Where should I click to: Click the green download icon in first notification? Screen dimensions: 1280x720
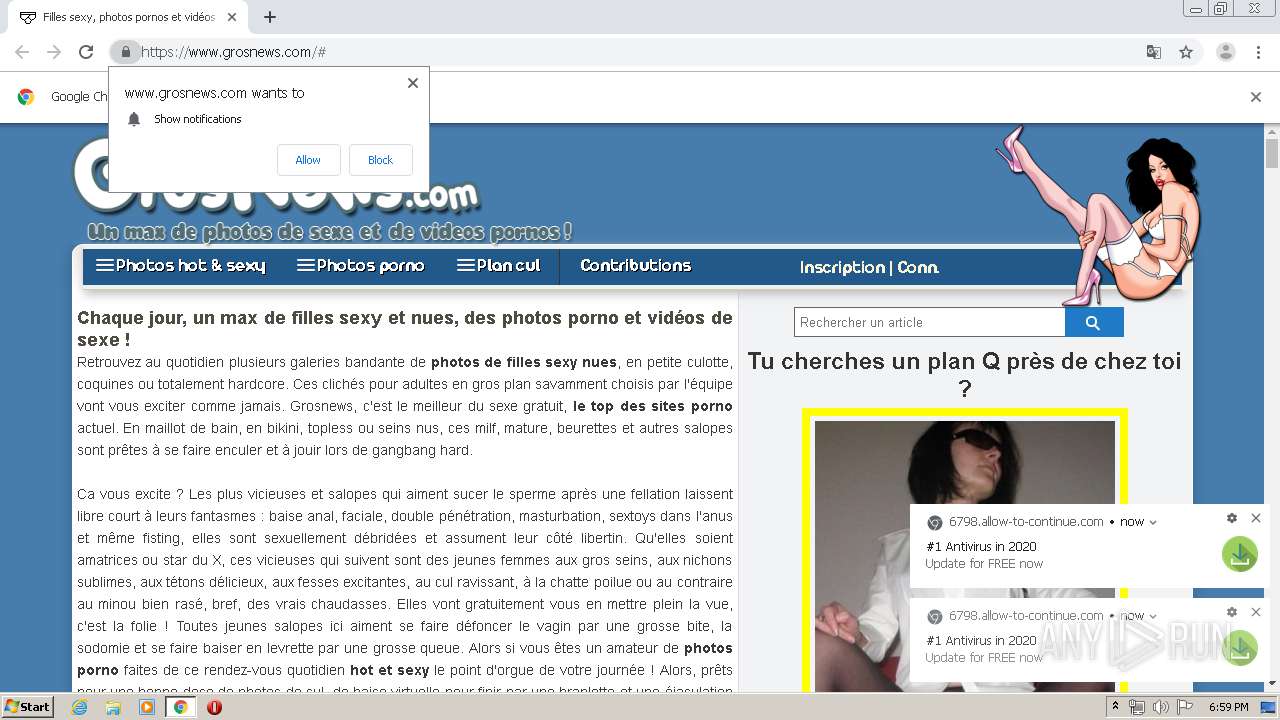[1240, 554]
